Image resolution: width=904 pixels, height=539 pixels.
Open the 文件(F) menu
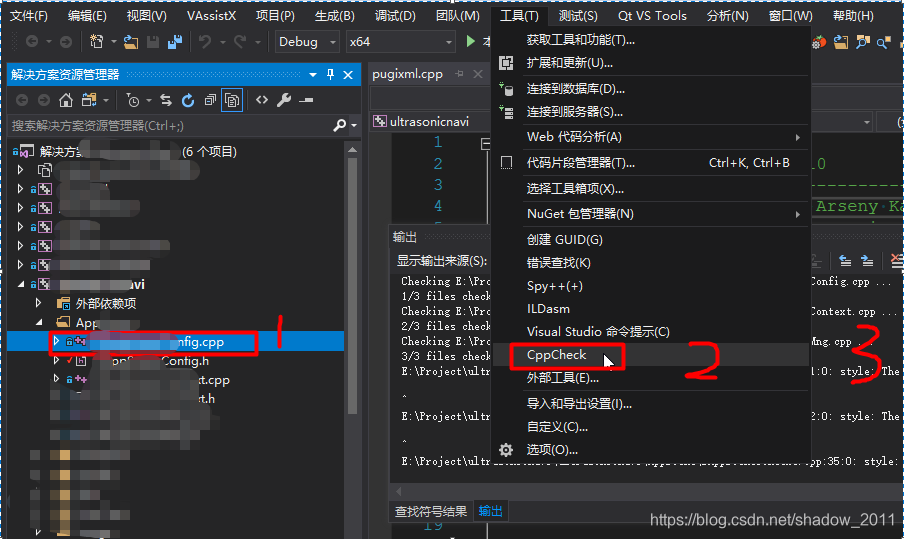(x=29, y=16)
